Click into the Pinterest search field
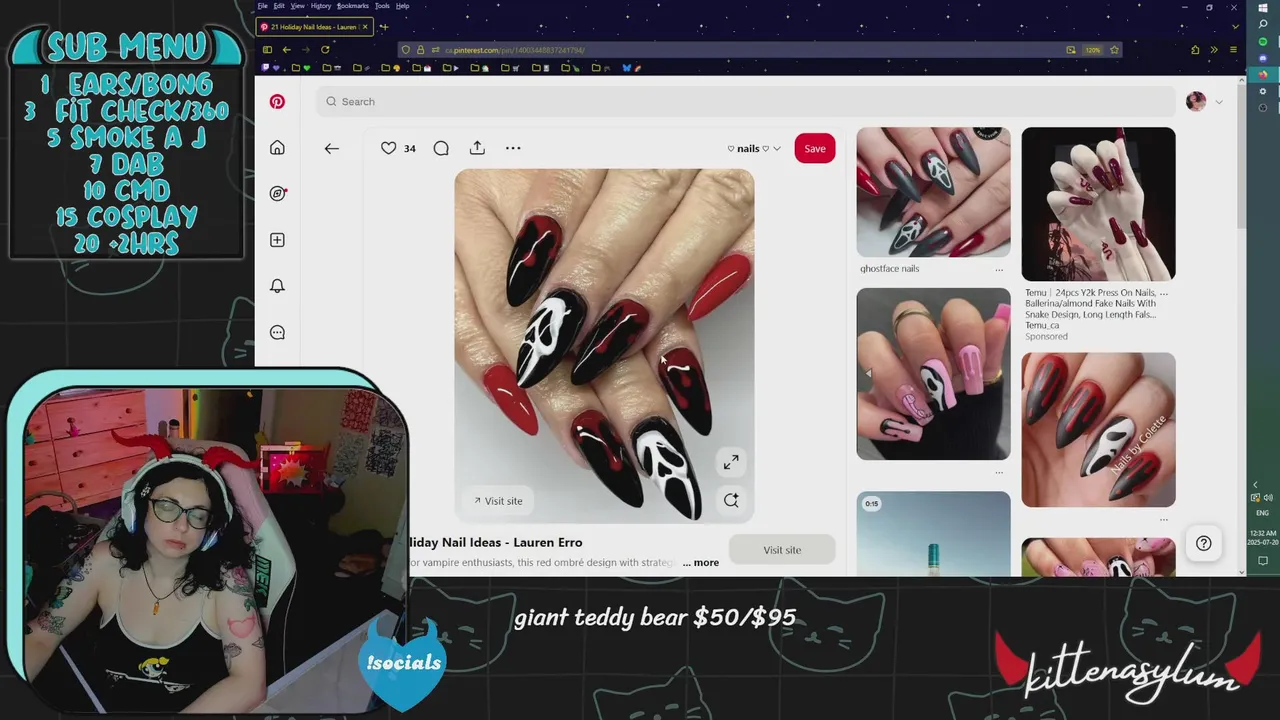This screenshot has height=720, width=1280. coord(746,102)
